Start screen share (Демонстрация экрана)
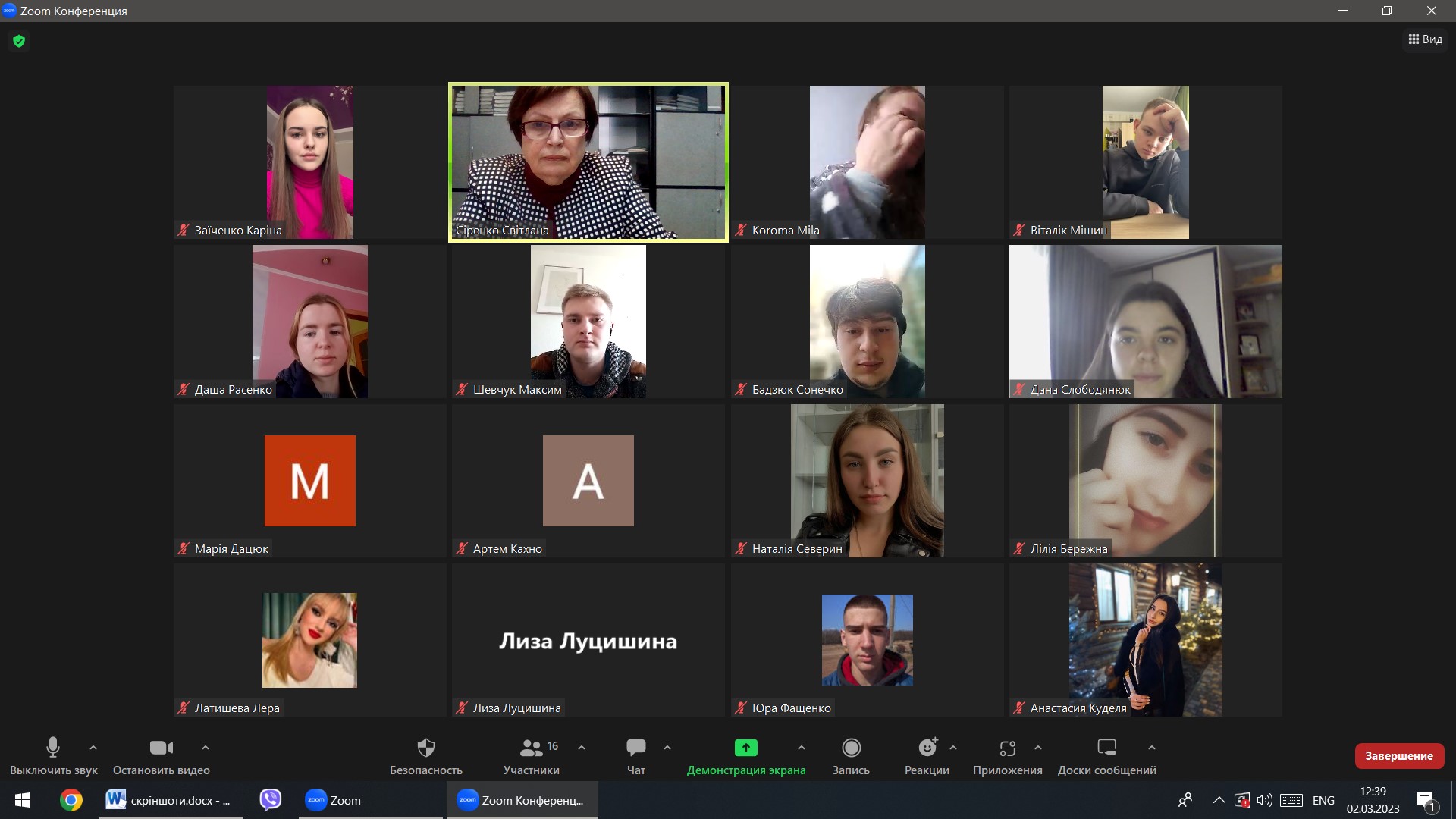The width and height of the screenshot is (1456, 819). (x=746, y=748)
